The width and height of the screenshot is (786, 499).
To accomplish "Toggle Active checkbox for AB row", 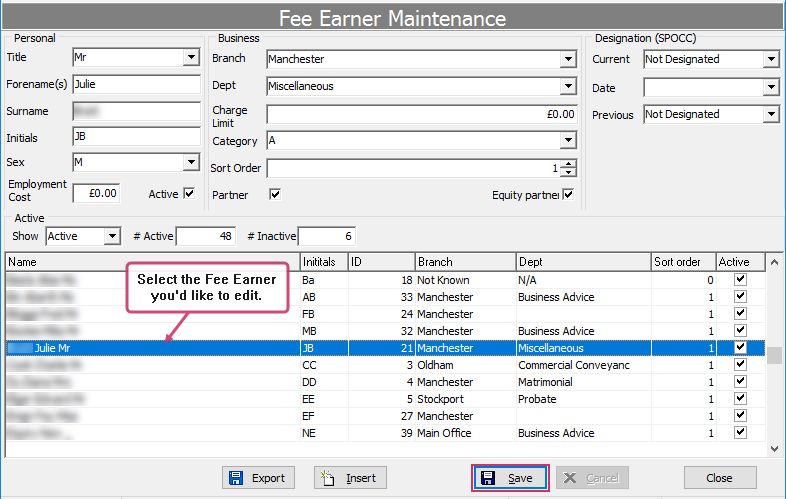I will pyautogui.click(x=740, y=296).
